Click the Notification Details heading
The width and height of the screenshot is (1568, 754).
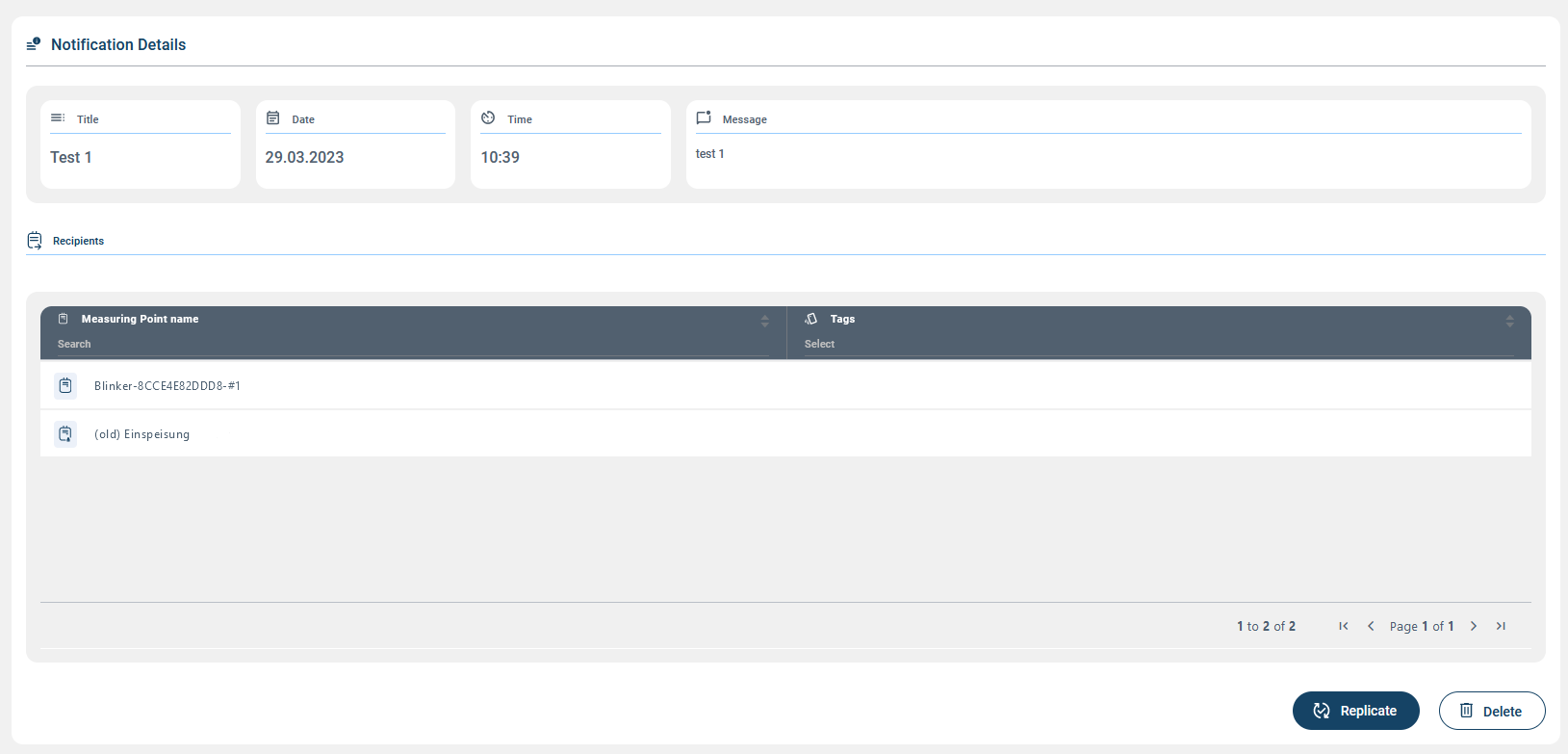pyautogui.click(x=118, y=44)
